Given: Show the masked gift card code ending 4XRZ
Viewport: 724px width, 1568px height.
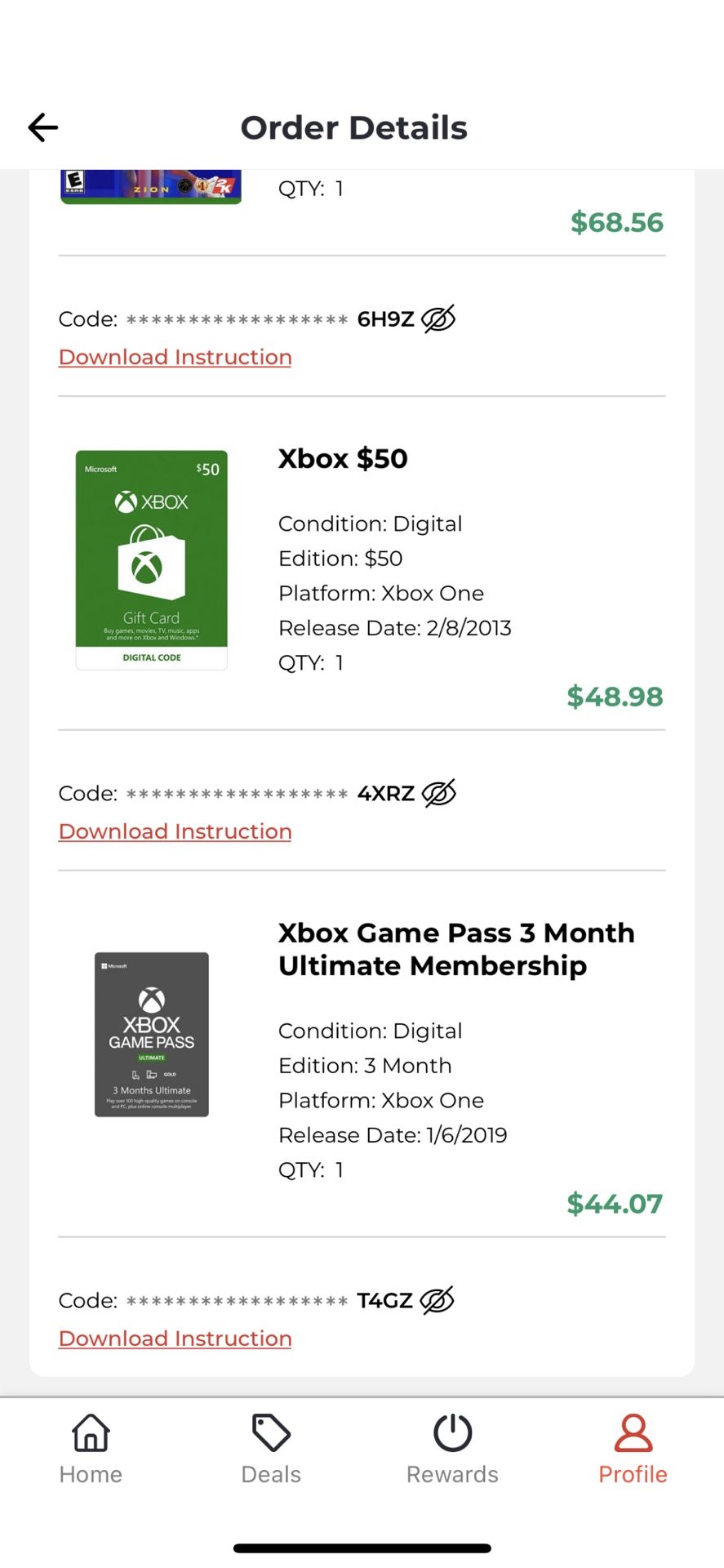Looking at the screenshot, I should [438, 792].
